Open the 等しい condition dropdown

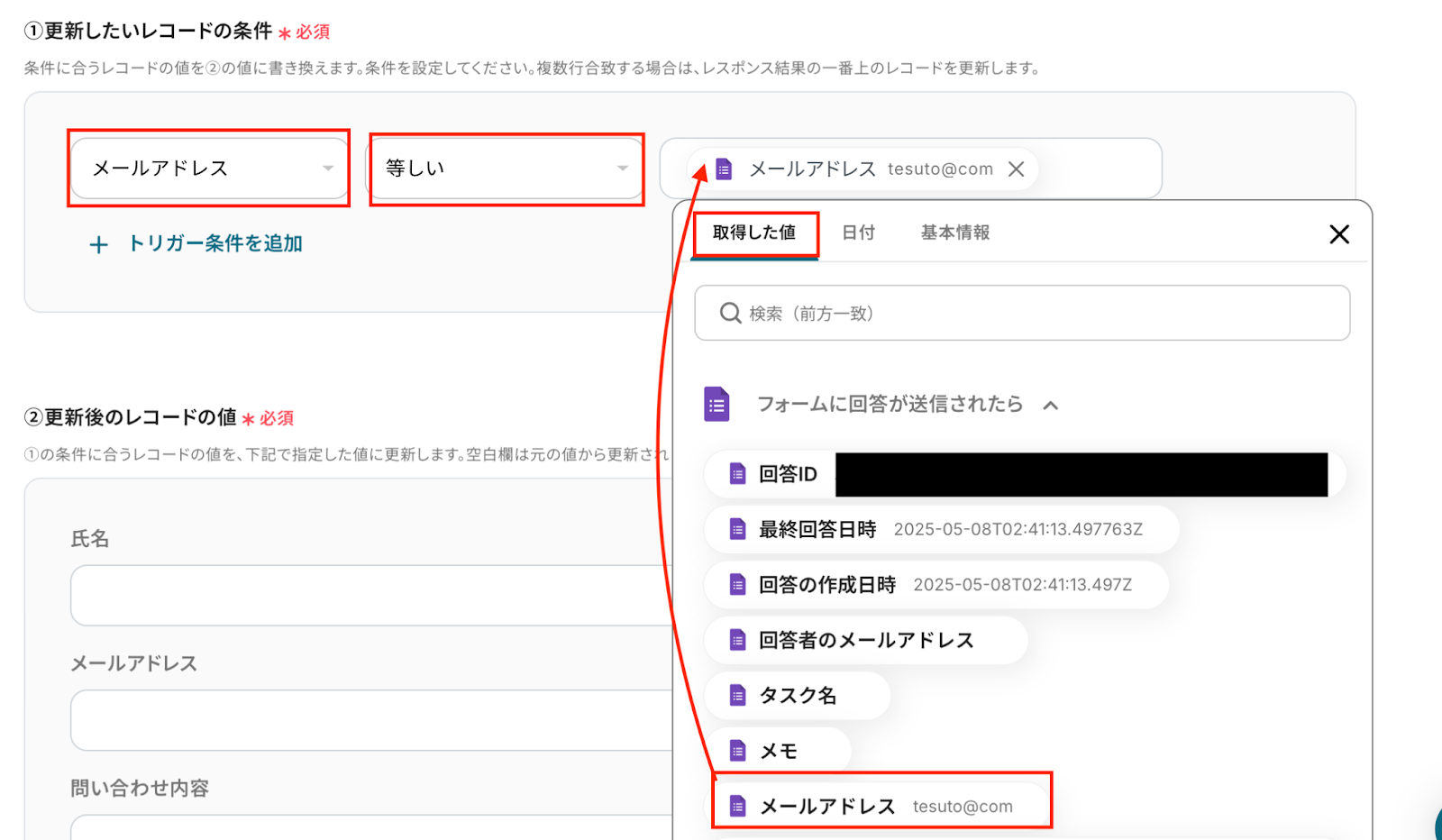pos(506,169)
